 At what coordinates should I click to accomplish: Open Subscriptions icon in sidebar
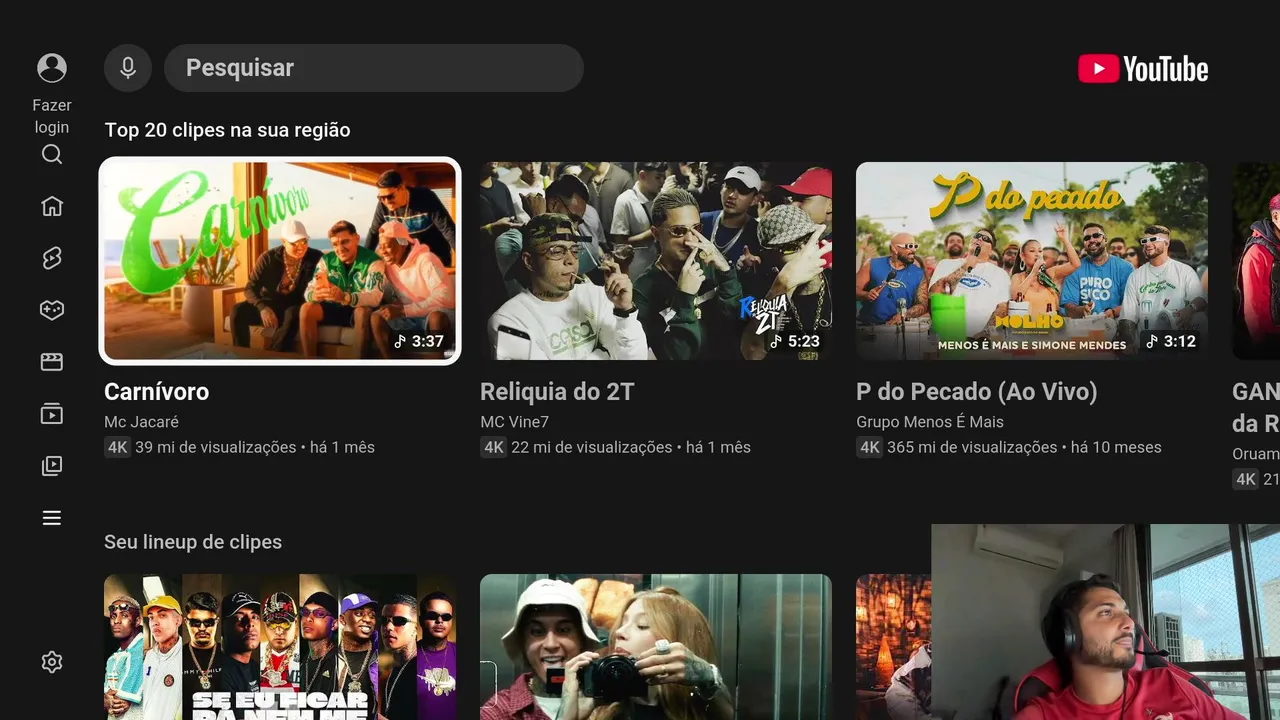pyautogui.click(x=52, y=414)
